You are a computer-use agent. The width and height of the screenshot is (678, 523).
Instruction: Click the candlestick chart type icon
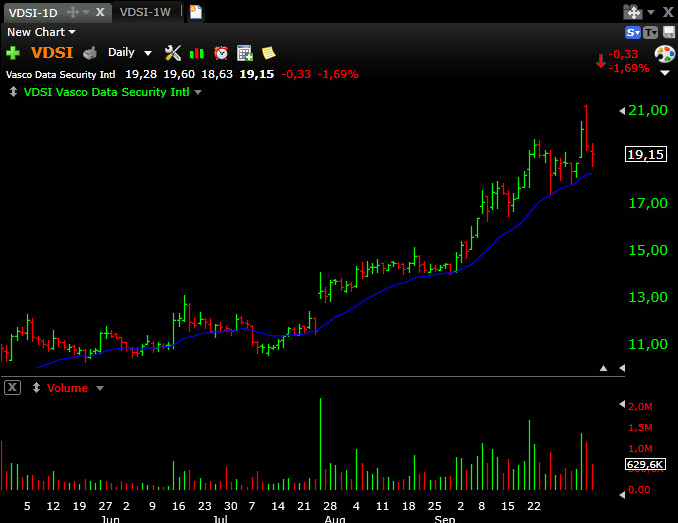[x=196, y=53]
